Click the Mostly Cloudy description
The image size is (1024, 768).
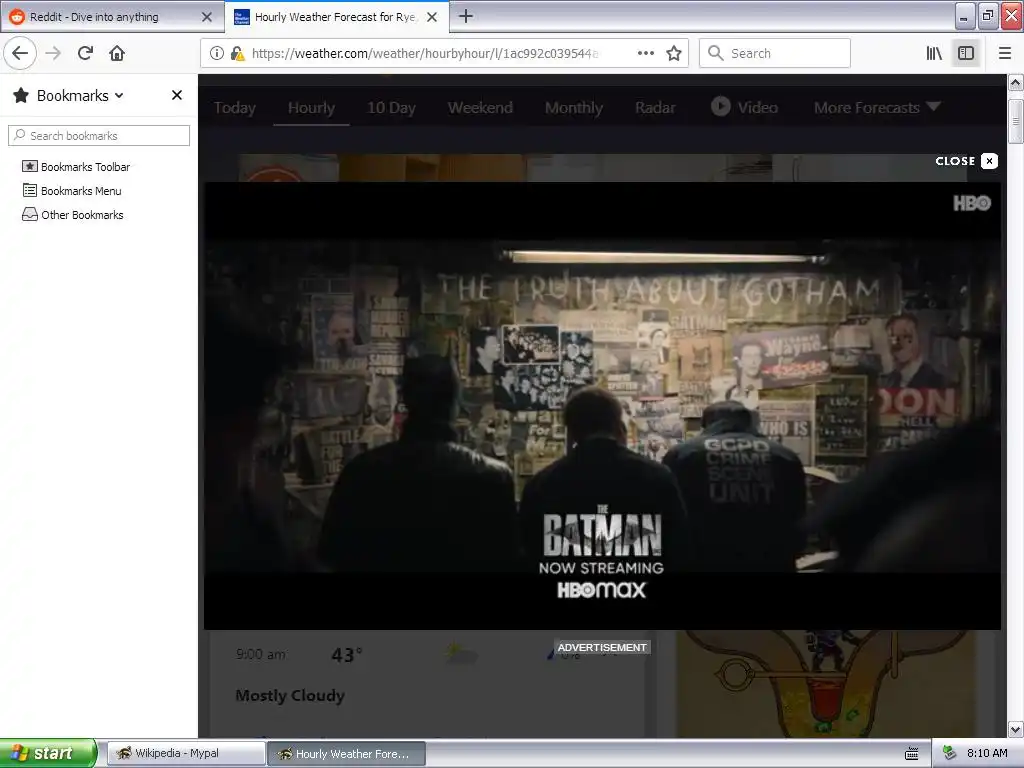pyautogui.click(x=290, y=696)
